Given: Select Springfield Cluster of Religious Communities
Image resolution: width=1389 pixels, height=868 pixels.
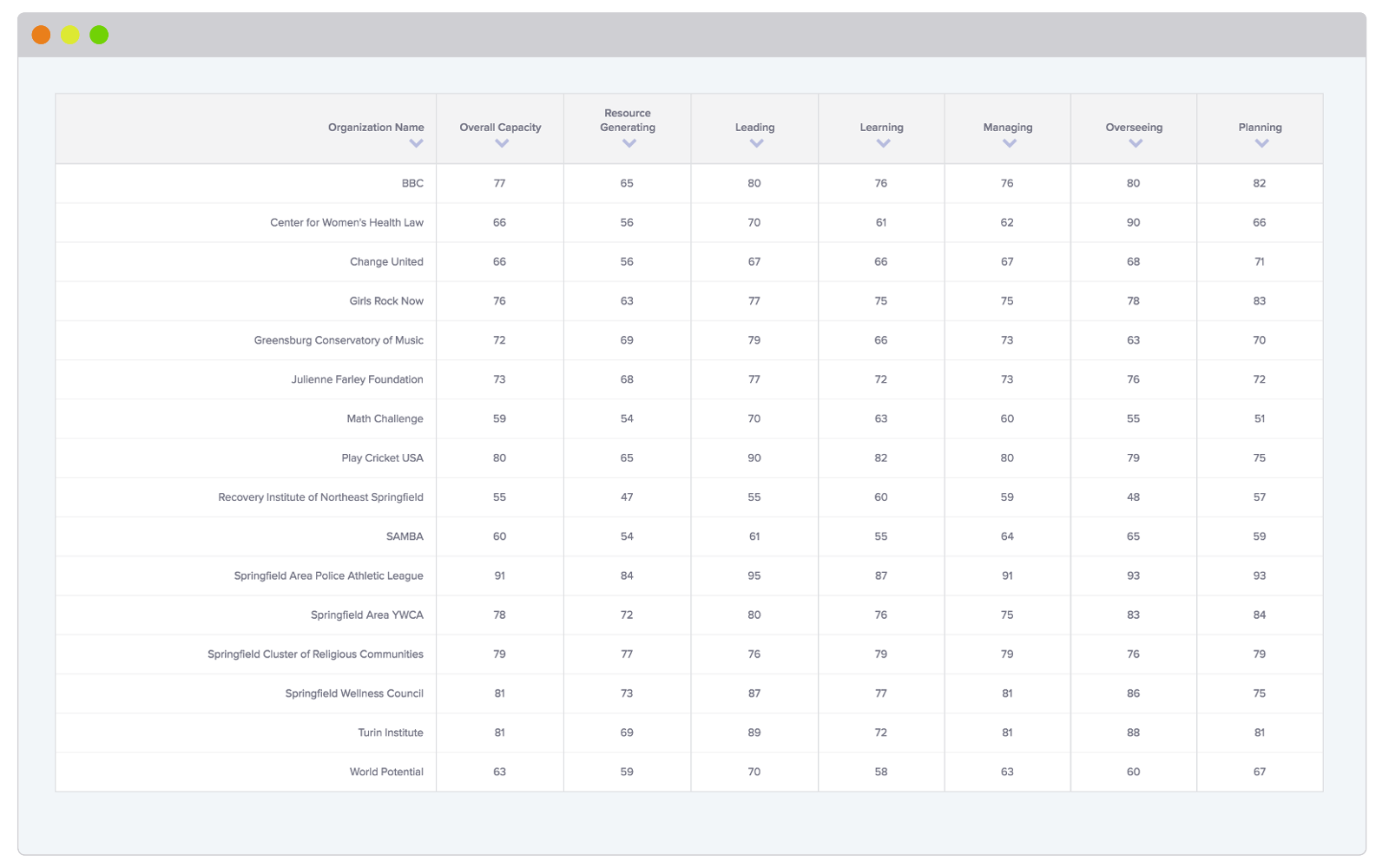Looking at the screenshot, I should coord(315,654).
